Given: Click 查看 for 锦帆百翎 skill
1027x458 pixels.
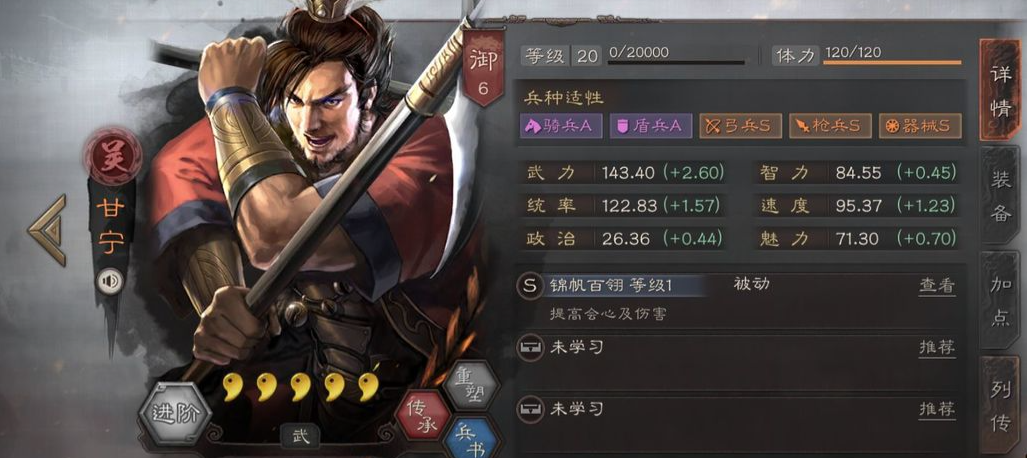Looking at the screenshot, I should pyautogui.click(x=937, y=286).
